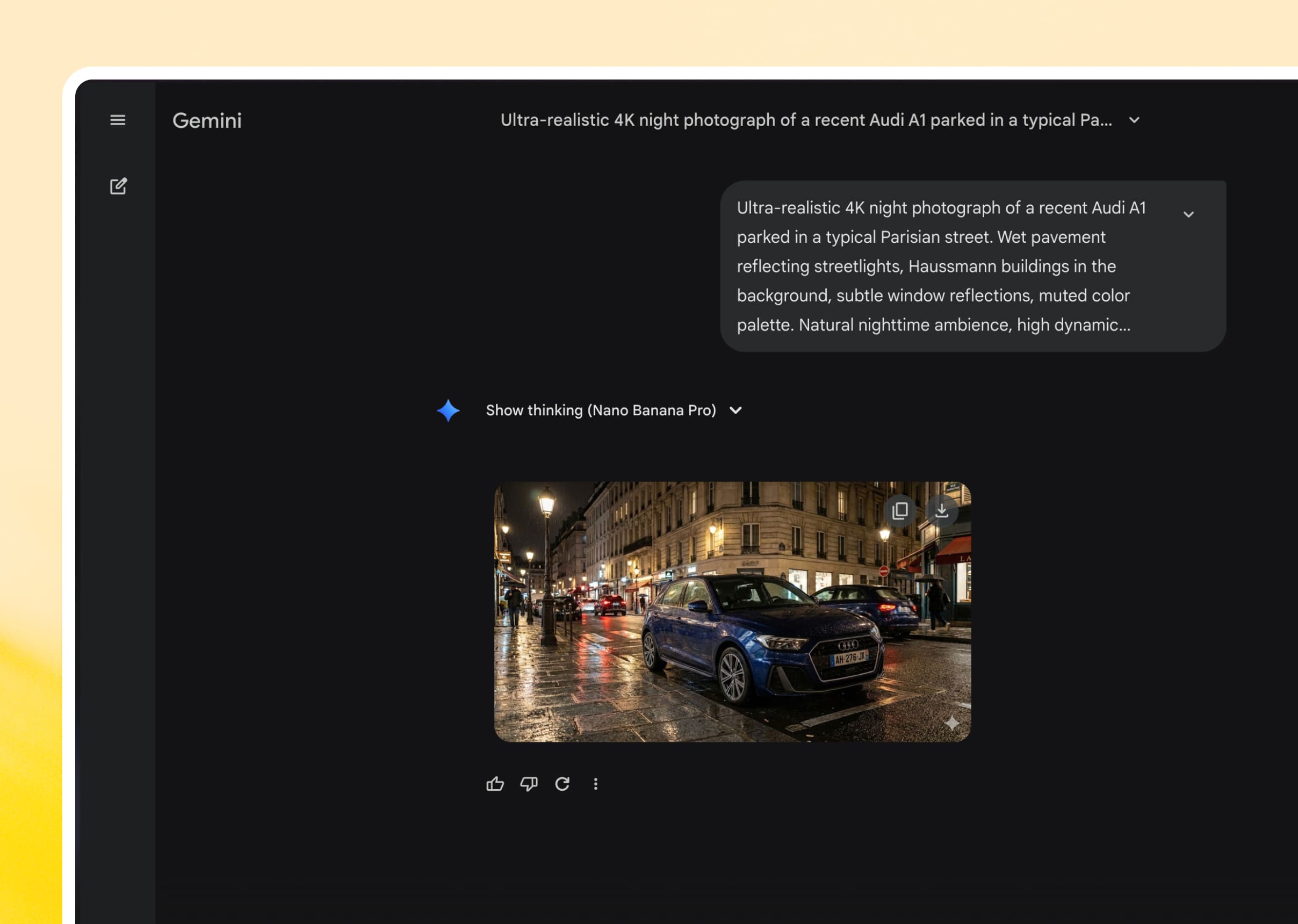Image resolution: width=1298 pixels, height=924 pixels.
Task: Expand the Show thinking chevron
Action: 735,410
